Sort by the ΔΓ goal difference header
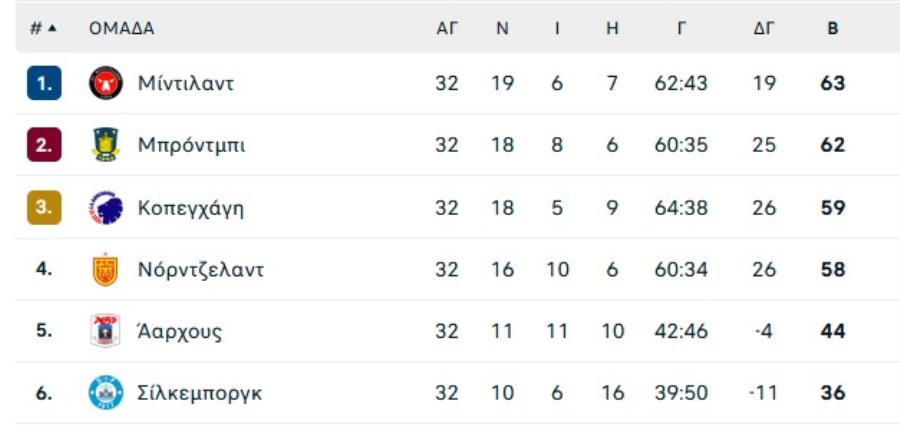 click(x=764, y=29)
